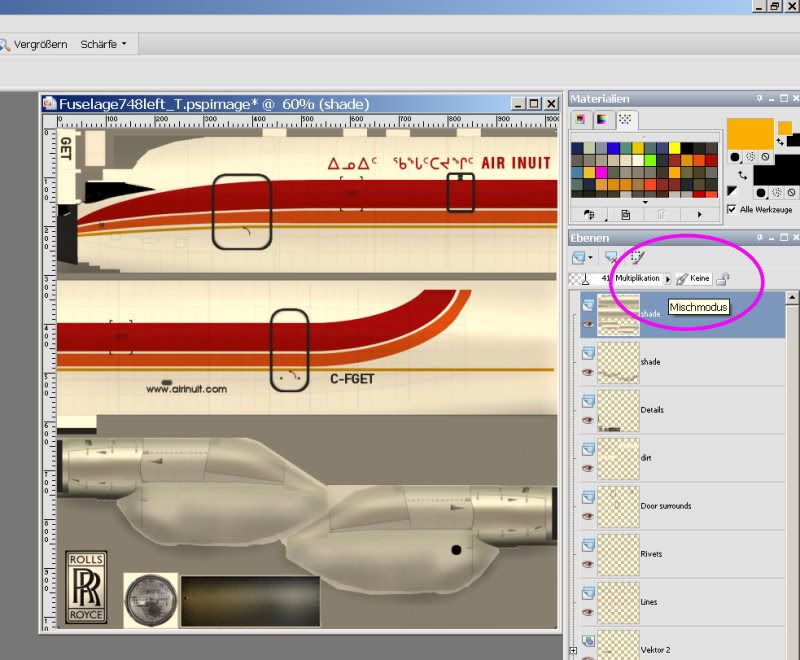Delete the current layer
The image size is (800, 660).
click(611, 258)
